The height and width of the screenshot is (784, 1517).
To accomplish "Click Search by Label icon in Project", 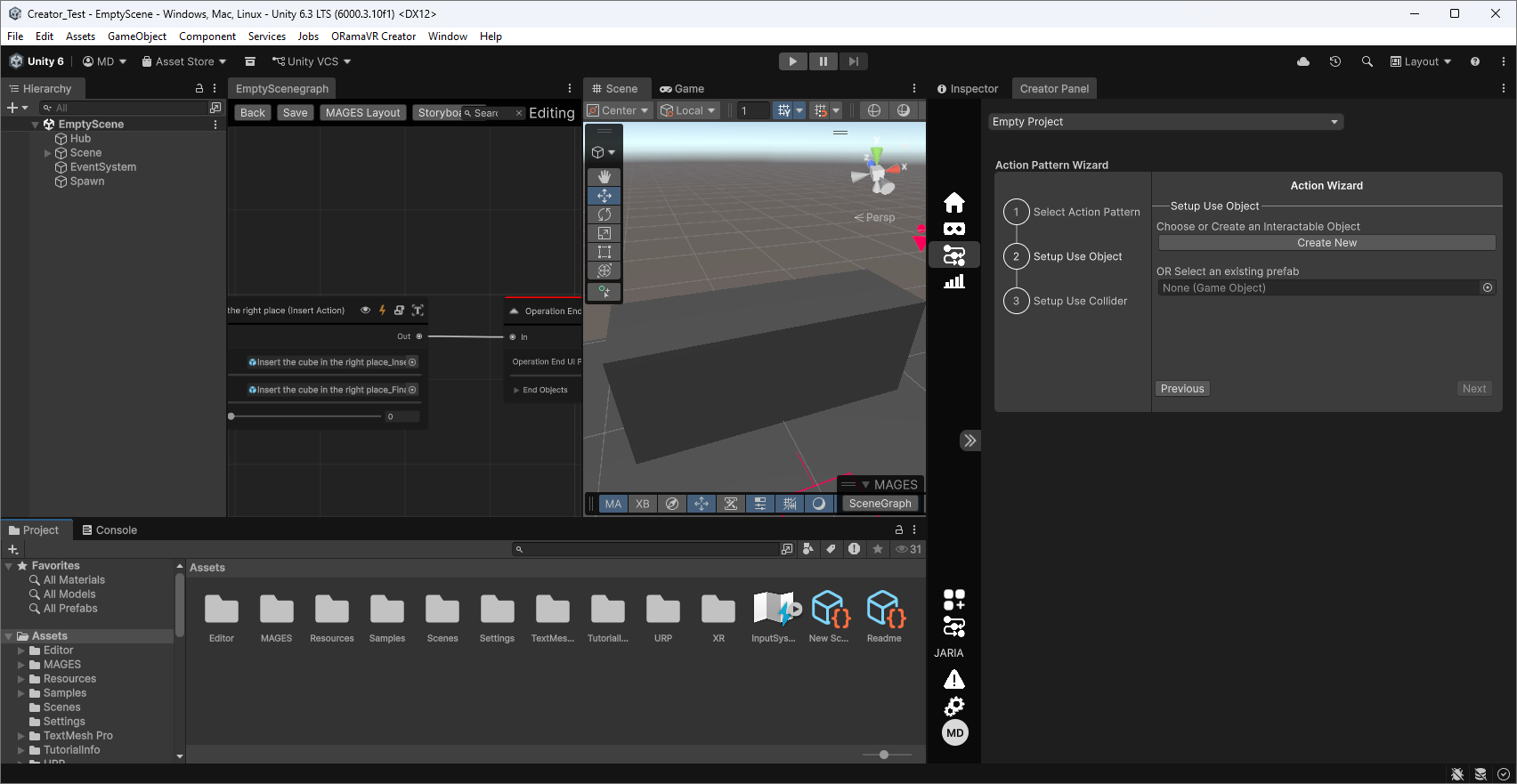I will [831, 549].
